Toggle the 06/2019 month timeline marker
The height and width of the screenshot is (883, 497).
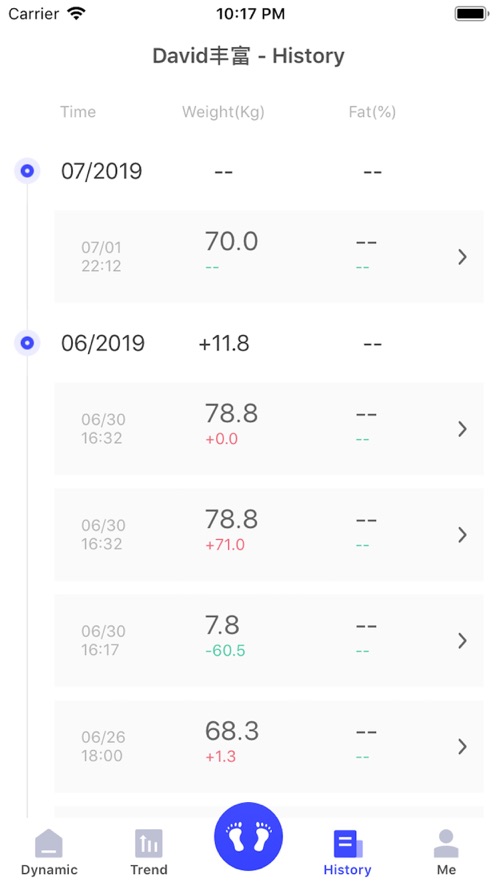[27, 342]
